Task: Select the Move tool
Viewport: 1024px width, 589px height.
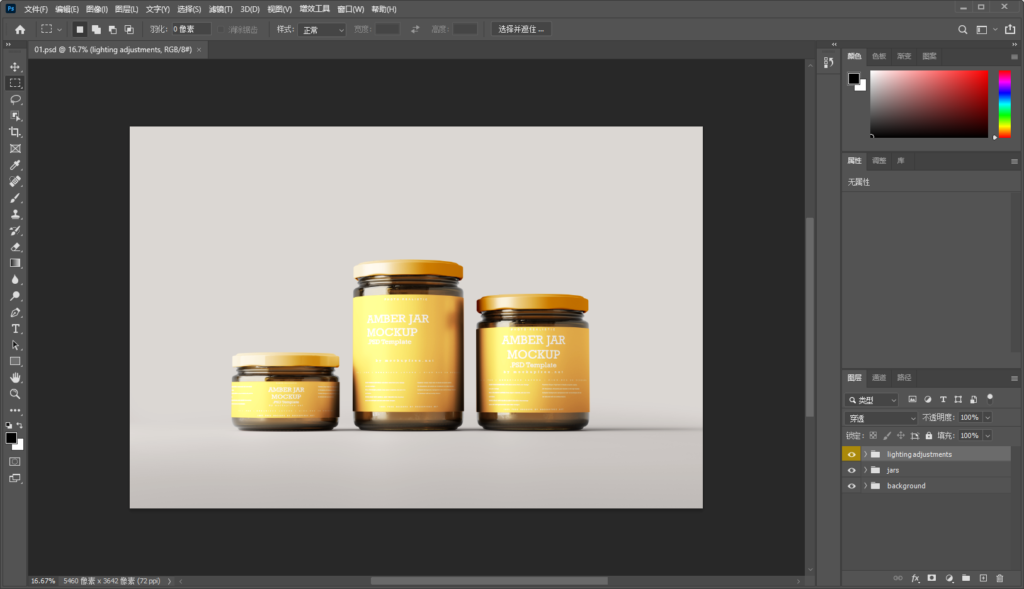Action: point(15,67)
